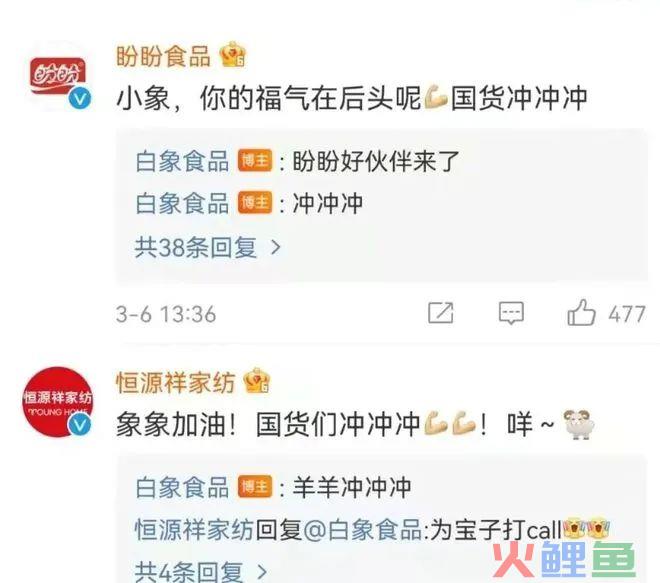660x583 pixels.
Task: Open 白象食品 in the 羊羊冲冲冲 reply
Action: tap(182, 487)
